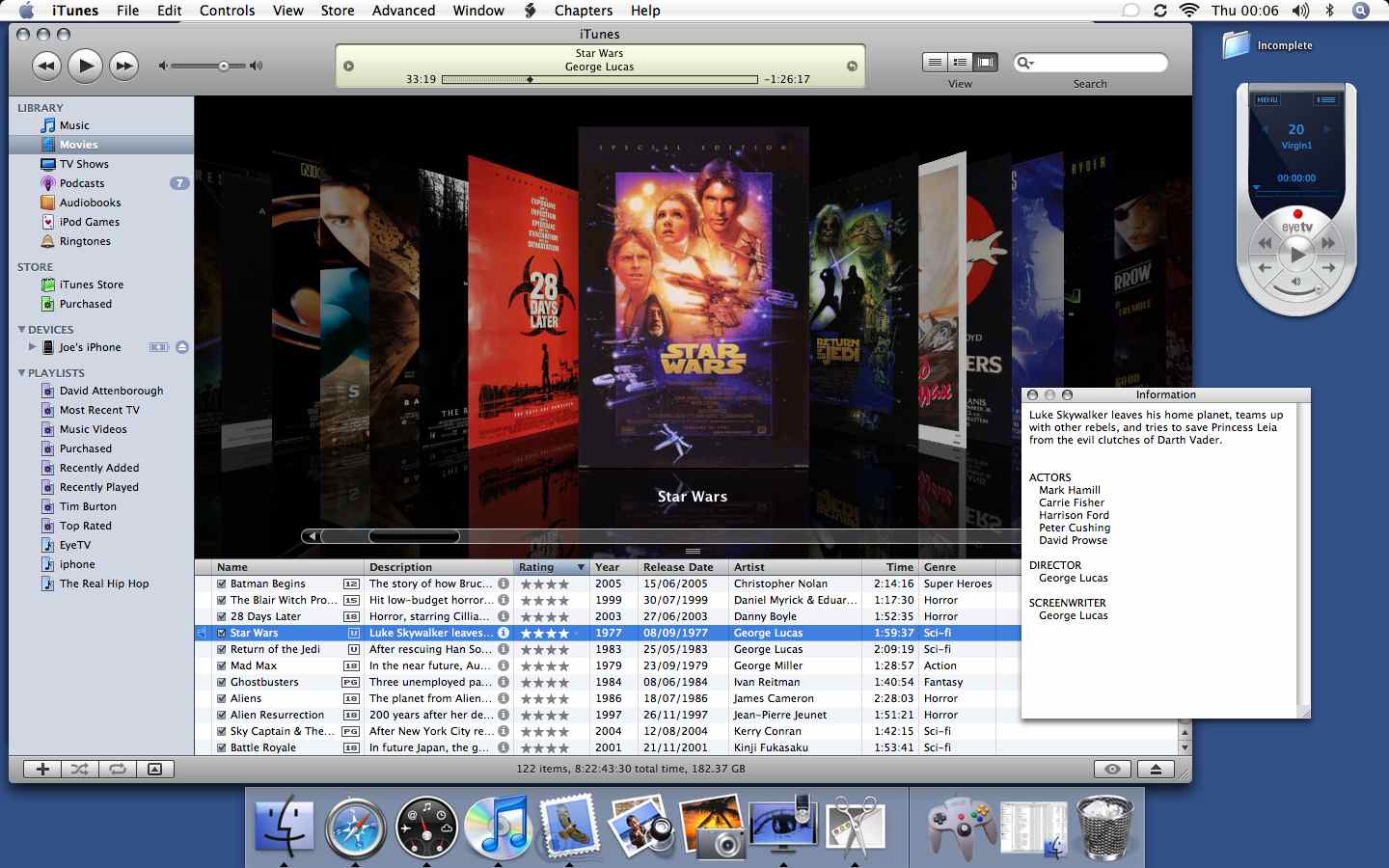Uncheck Mad Max checkbox

222,665
